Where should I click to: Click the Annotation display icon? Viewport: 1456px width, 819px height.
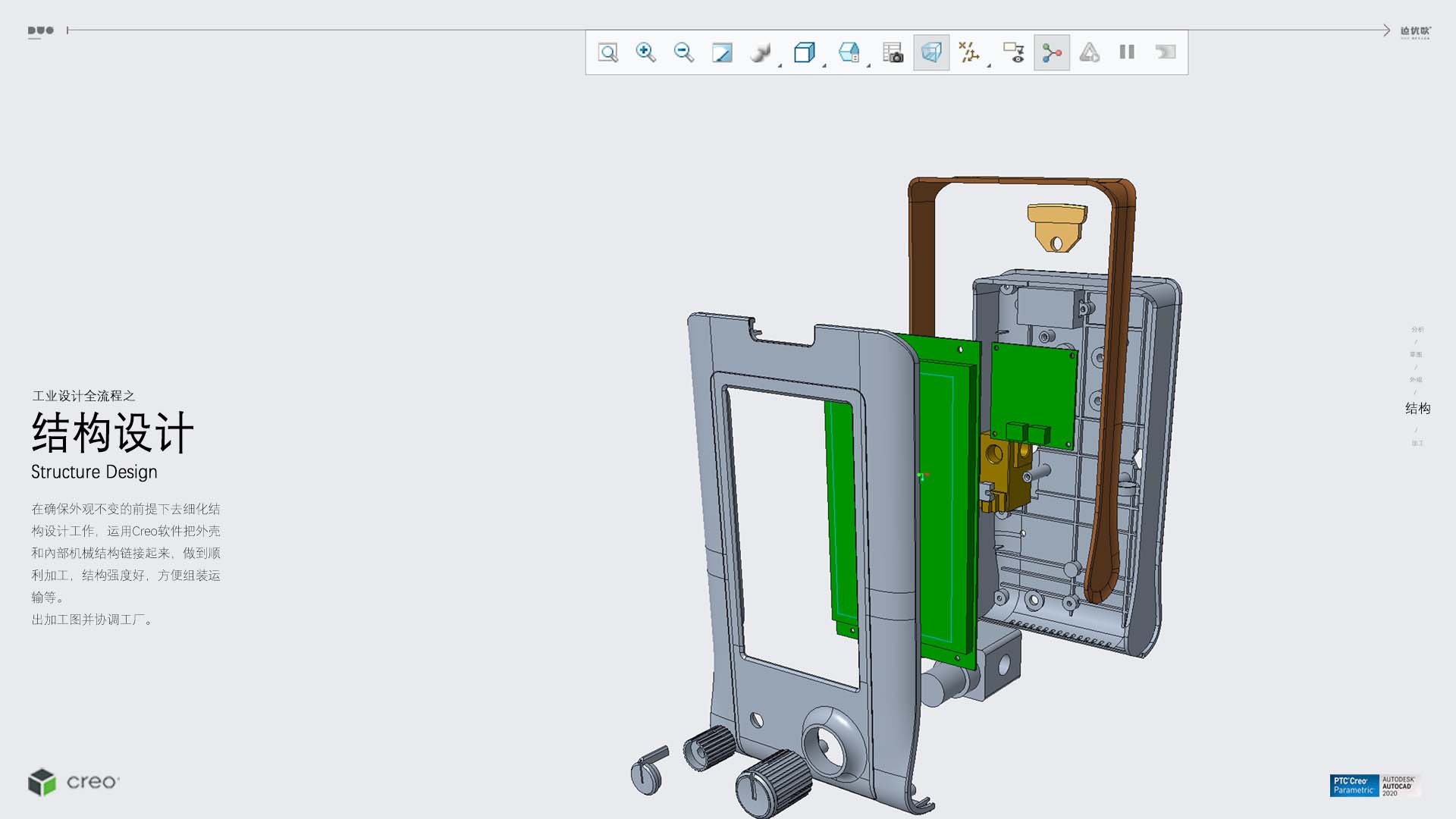coord(1014,52)
